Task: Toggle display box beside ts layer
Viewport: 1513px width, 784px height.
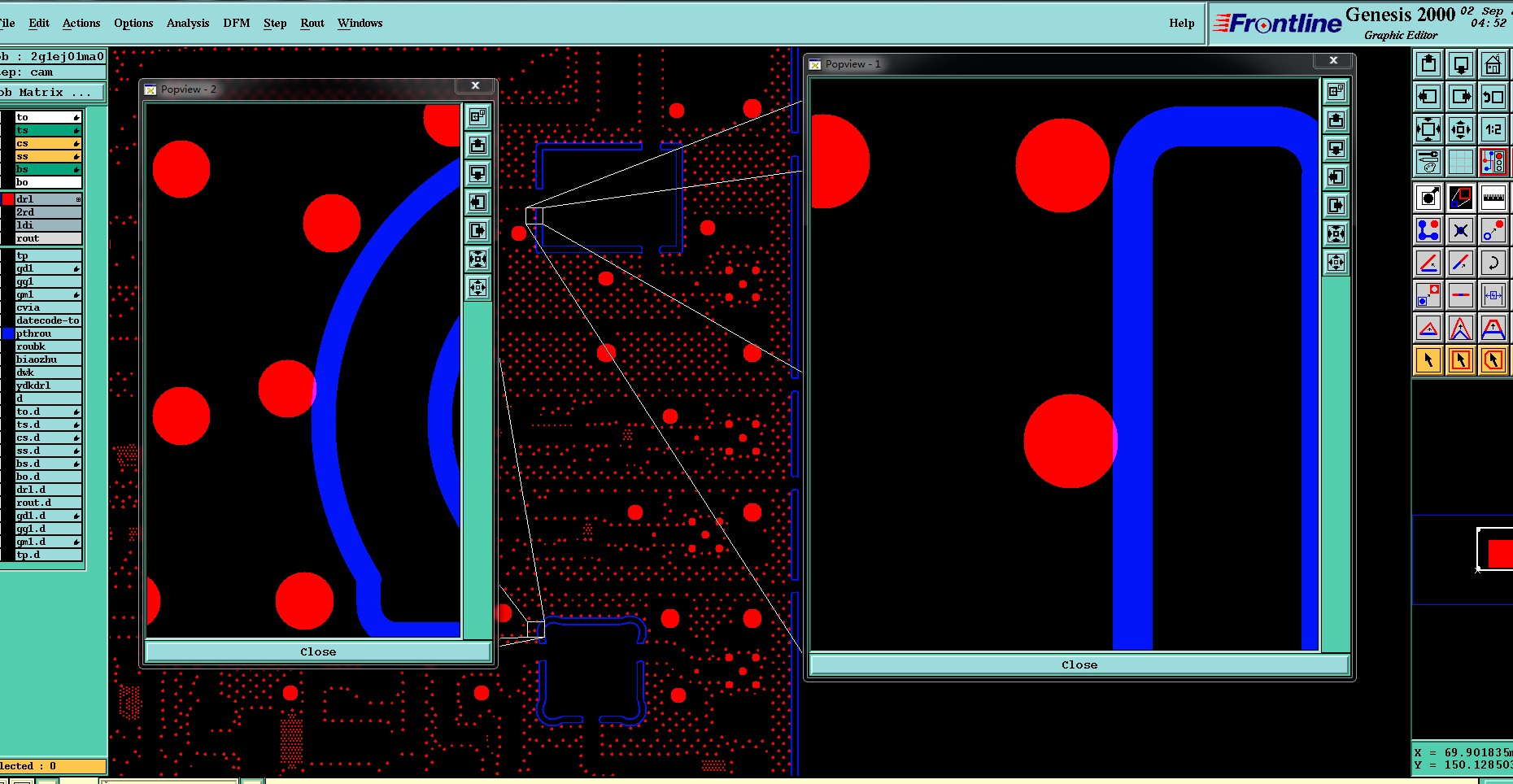Action: pos(8,130)
